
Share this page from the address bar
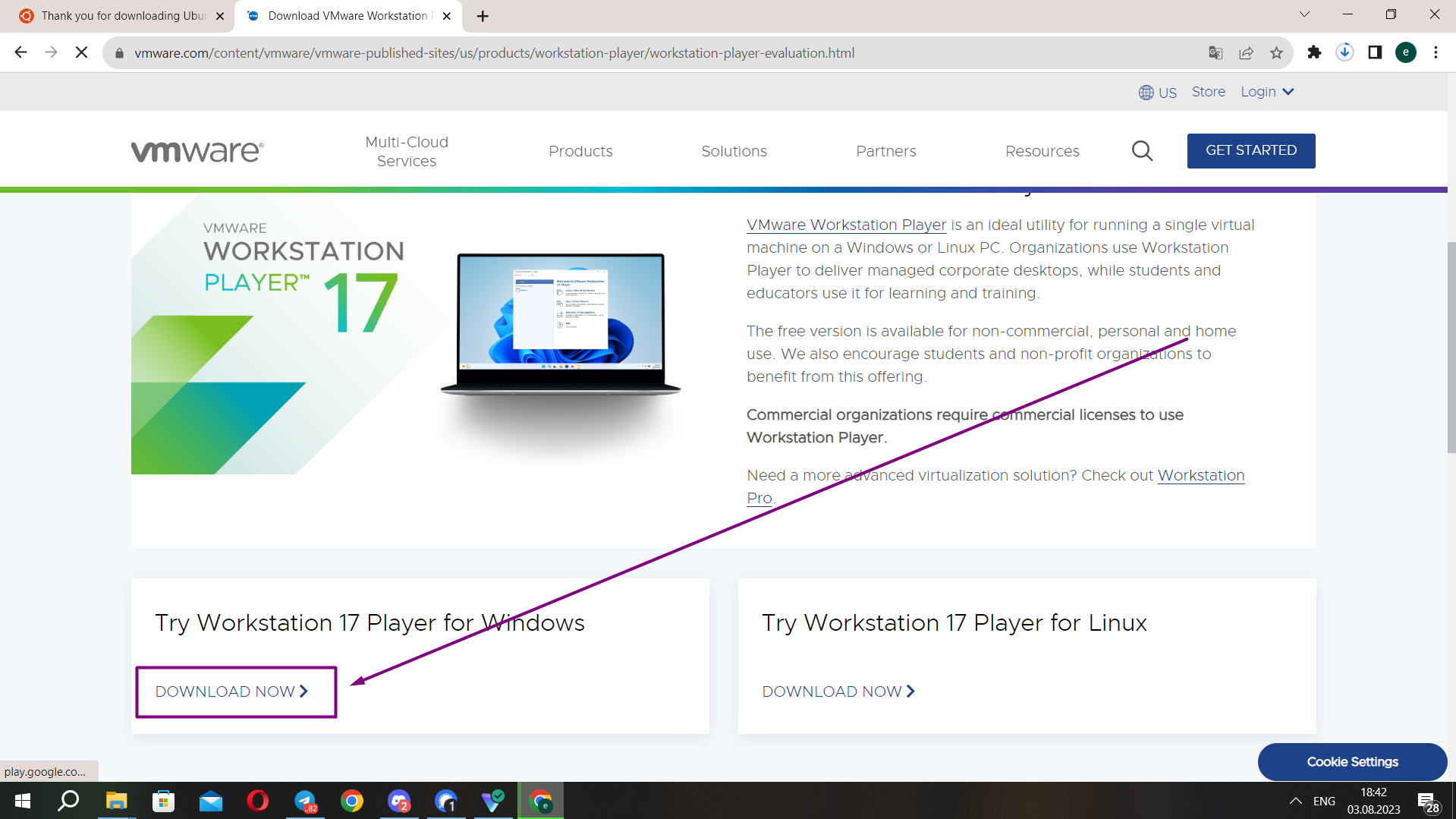point(1246,52)
